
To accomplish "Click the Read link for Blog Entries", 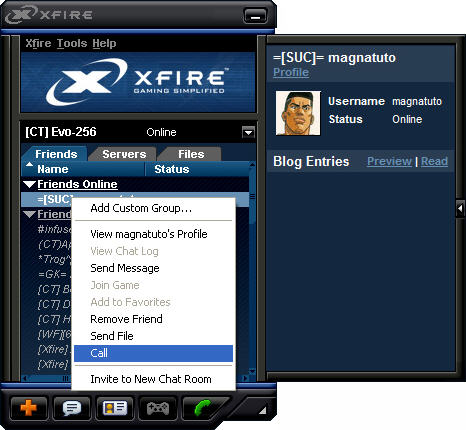I will [x=434, y=161].
